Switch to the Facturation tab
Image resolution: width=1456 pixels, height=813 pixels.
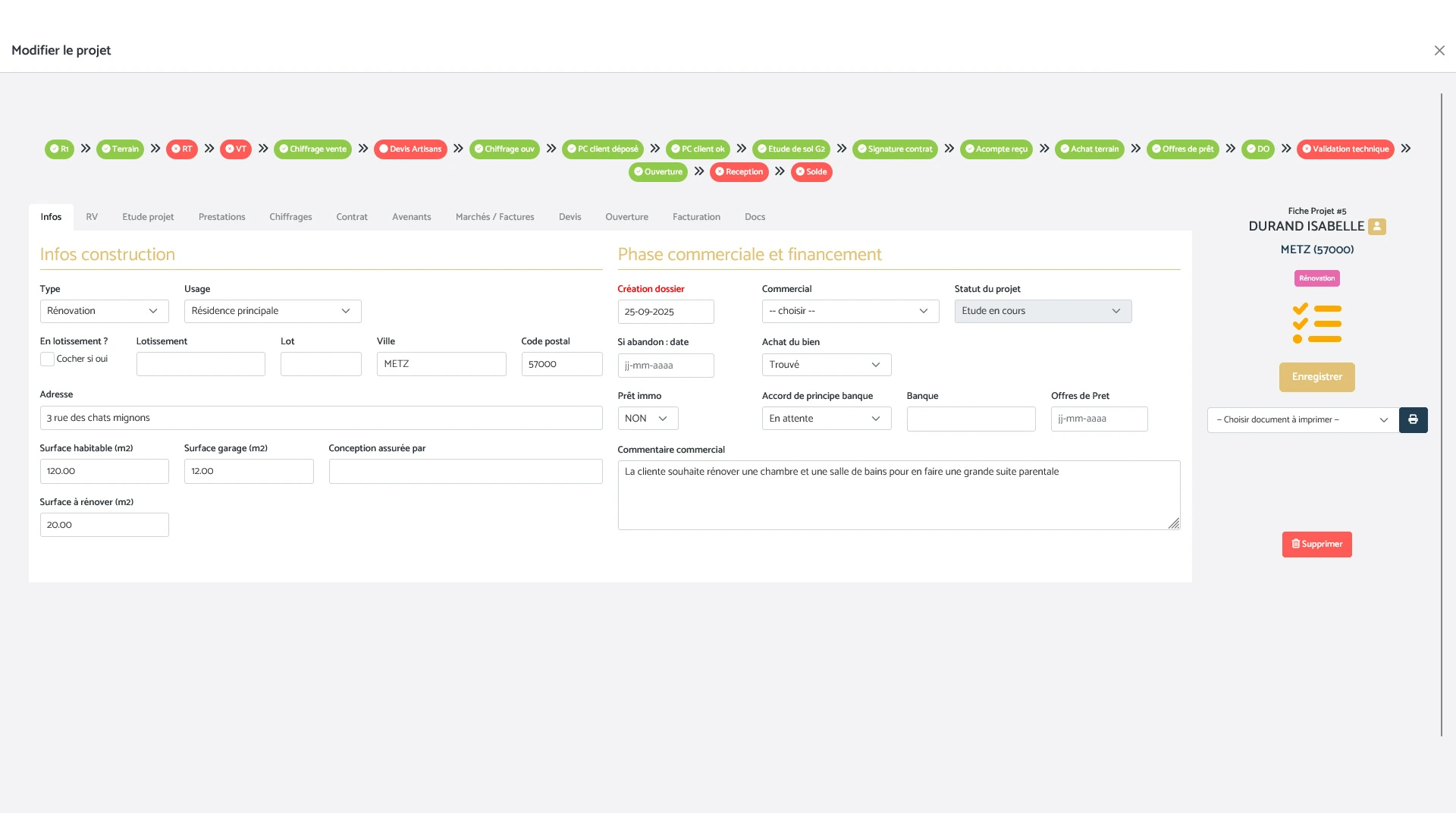[695, 217]
